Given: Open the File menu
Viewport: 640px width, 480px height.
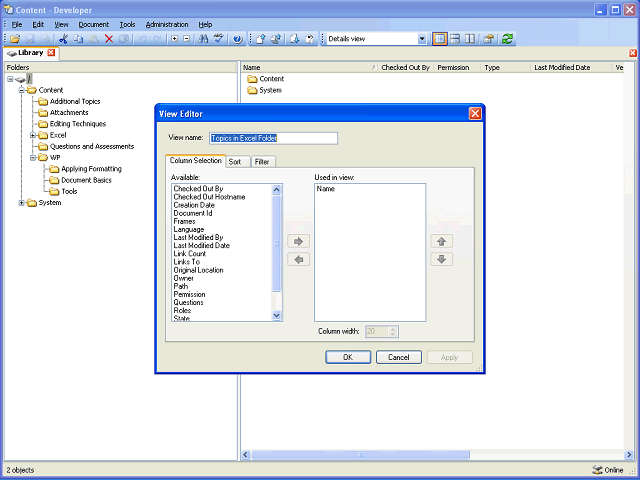Looking at the screenshot, I should [x=17, y=24].
